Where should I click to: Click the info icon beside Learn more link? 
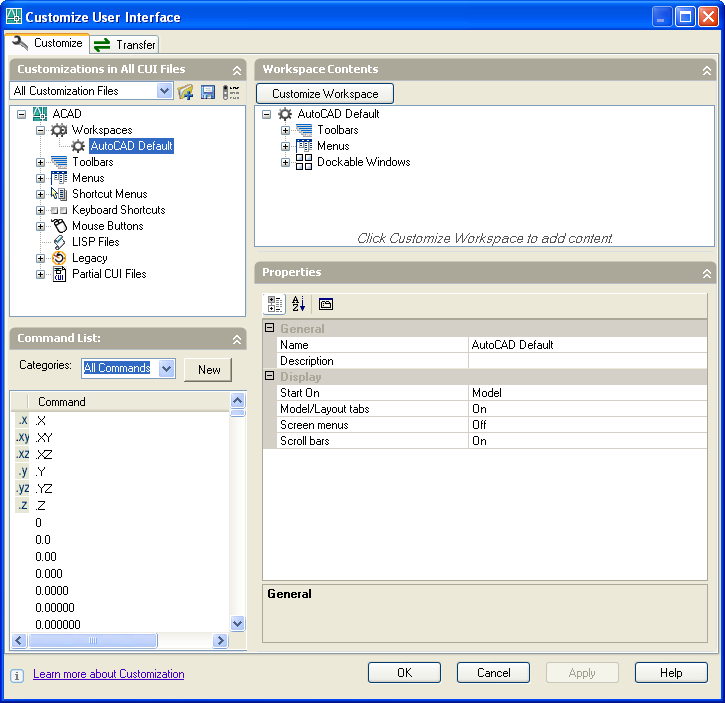pos(17,675)
